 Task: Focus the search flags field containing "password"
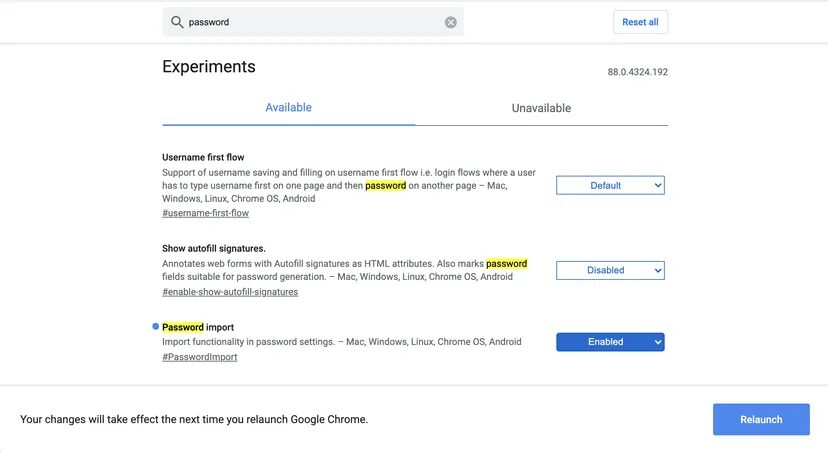310,22
